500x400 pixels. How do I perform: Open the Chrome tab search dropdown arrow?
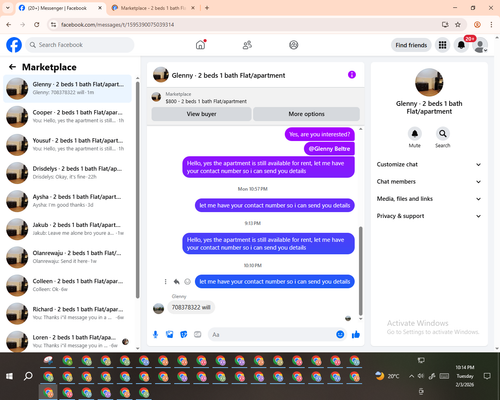(8, 8)
